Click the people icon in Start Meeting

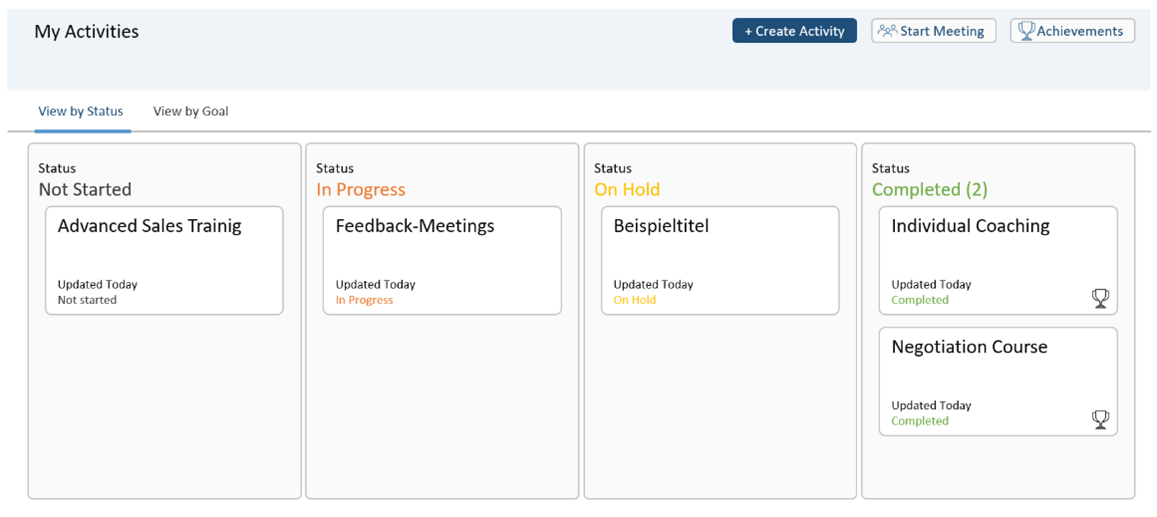887,31
